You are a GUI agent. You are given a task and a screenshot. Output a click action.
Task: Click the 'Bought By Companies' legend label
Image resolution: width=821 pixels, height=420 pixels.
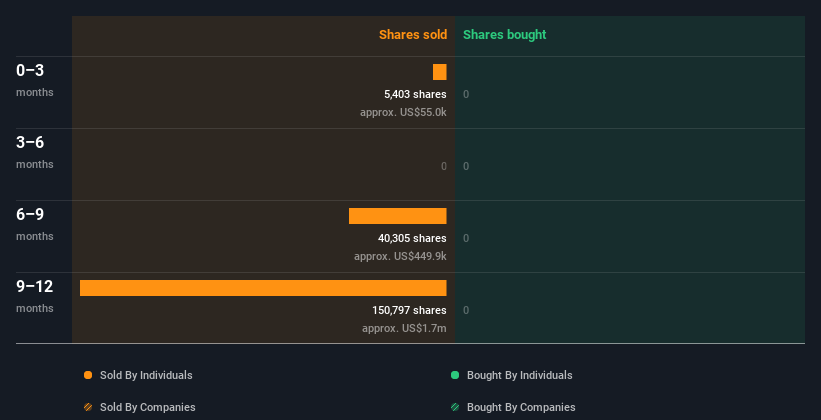click(521, 407)
